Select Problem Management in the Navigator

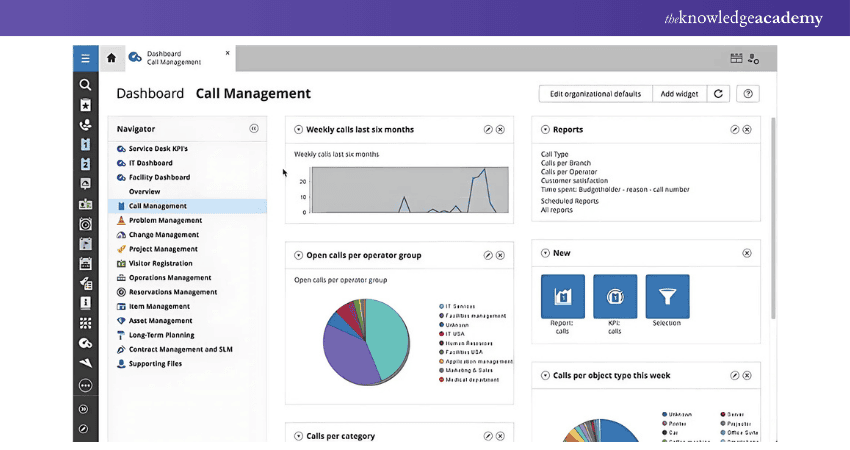click(165, 220)
